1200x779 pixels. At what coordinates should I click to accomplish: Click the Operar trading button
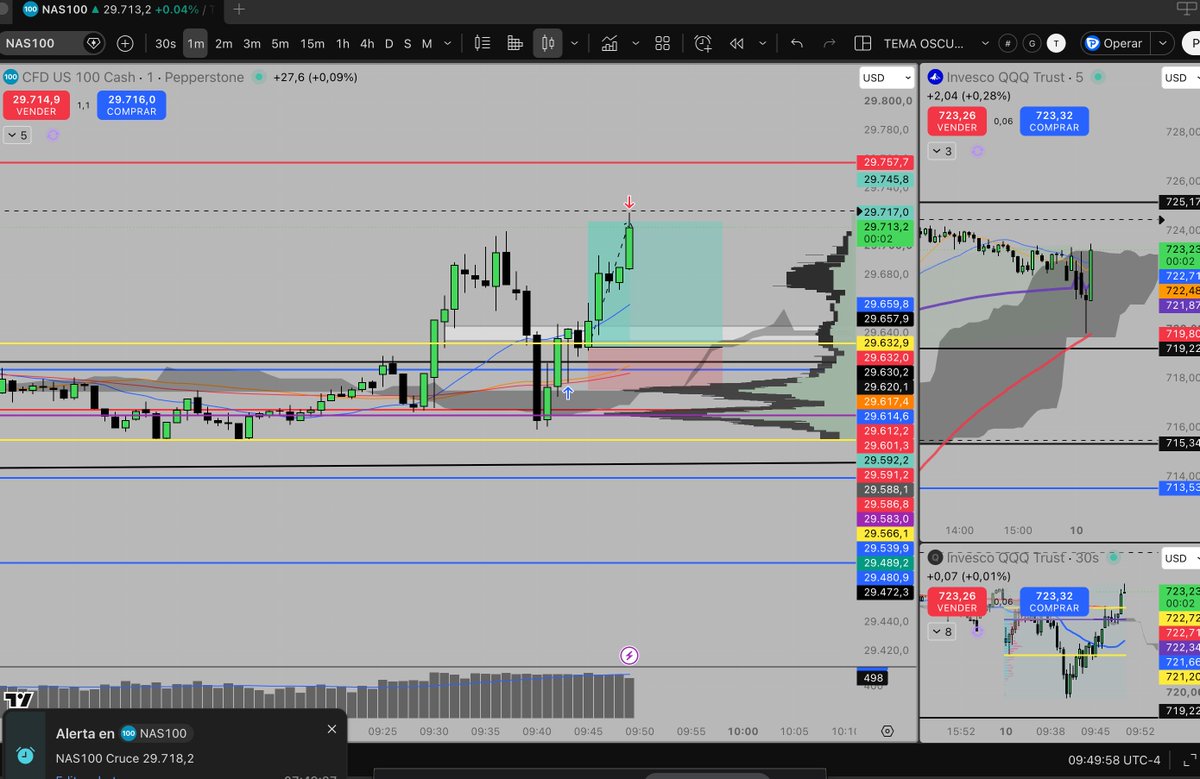pyautogui.click(x=1114, y=43)
